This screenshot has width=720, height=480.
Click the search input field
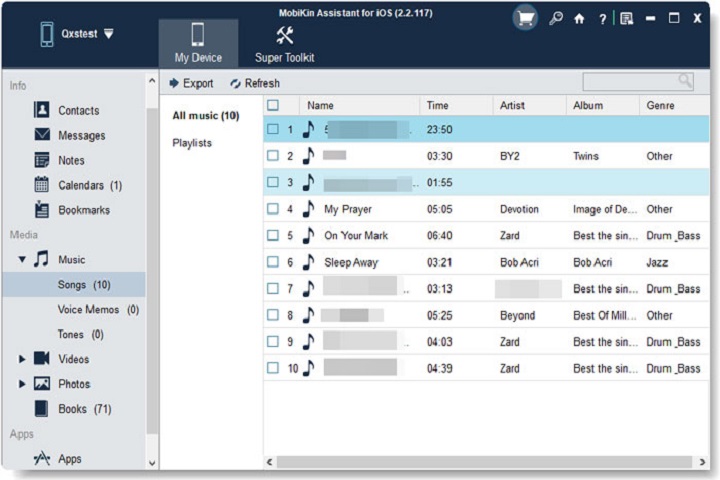pos(630,82)
